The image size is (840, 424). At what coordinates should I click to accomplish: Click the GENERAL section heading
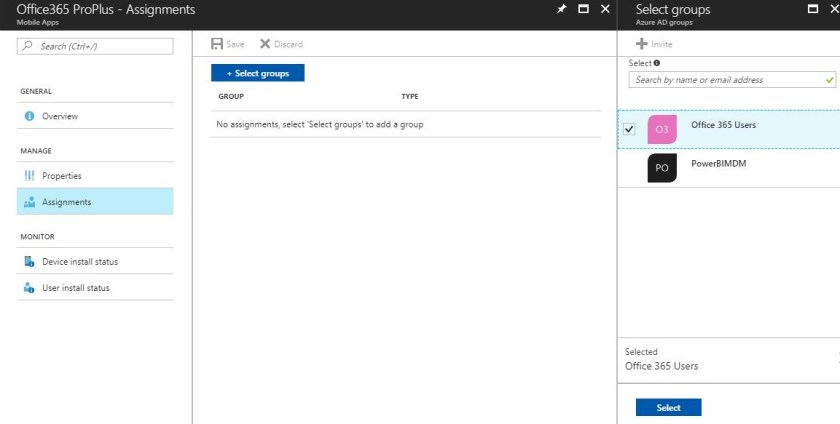tap(36, 91)
